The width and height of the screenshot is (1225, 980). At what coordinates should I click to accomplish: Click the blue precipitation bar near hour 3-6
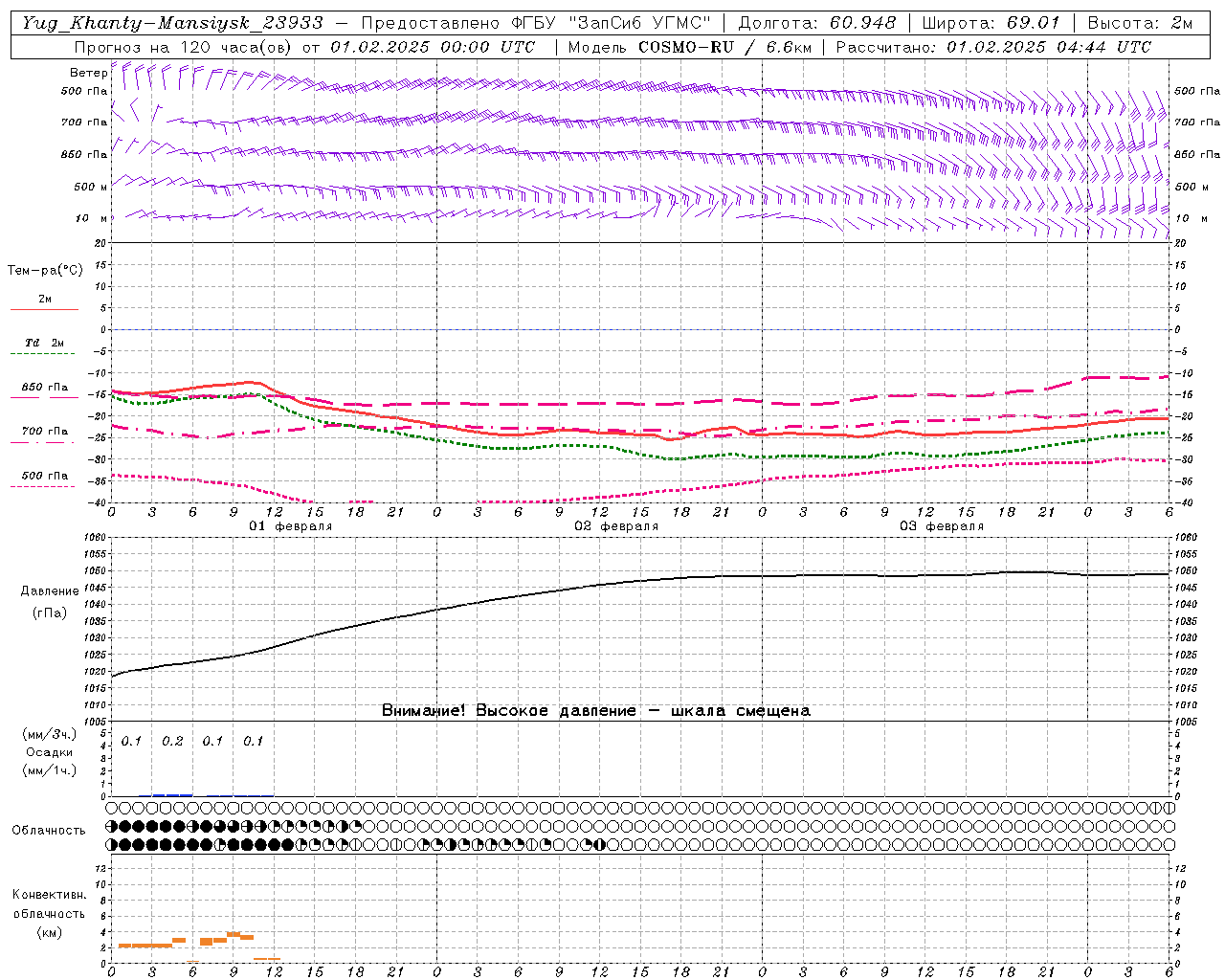[x=172, y=794]
